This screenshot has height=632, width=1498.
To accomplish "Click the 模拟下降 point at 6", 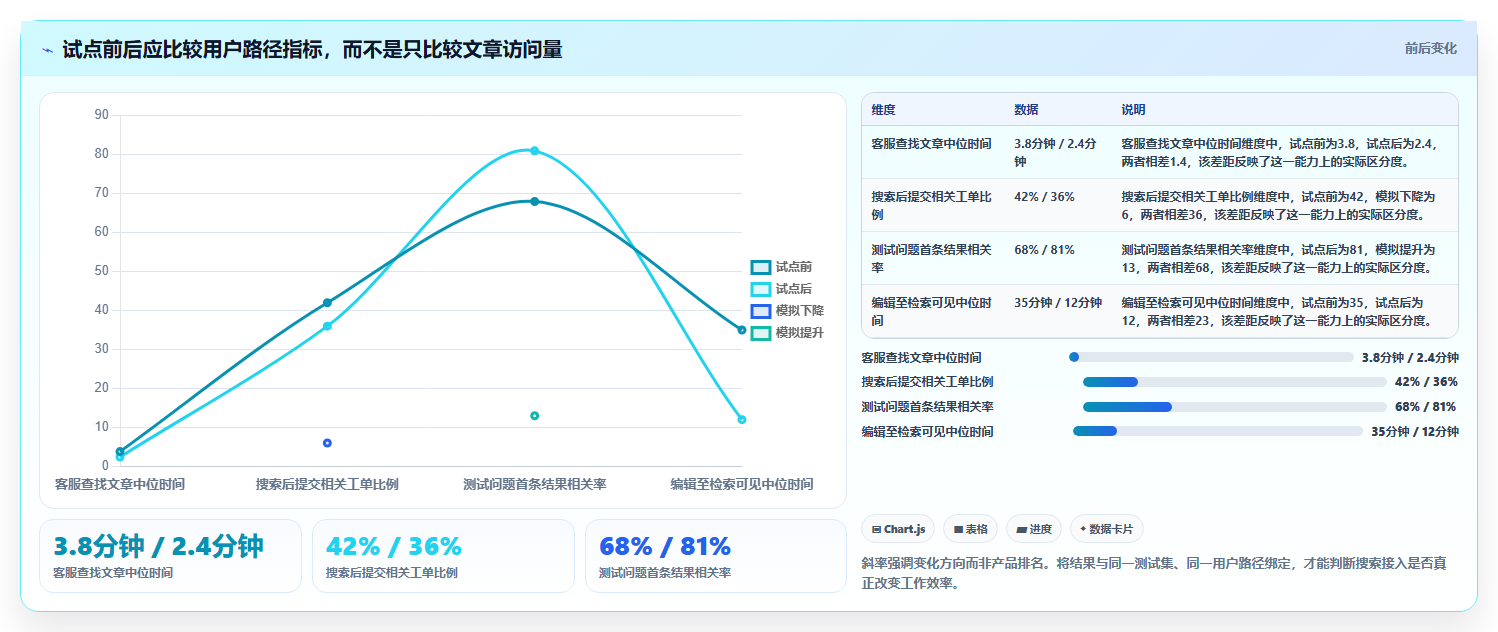I will pos(327,443).
